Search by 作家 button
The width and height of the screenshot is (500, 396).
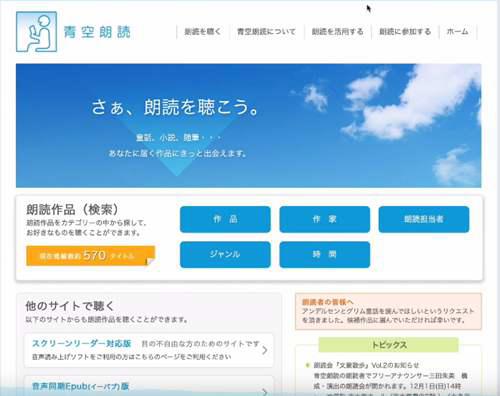325,219
